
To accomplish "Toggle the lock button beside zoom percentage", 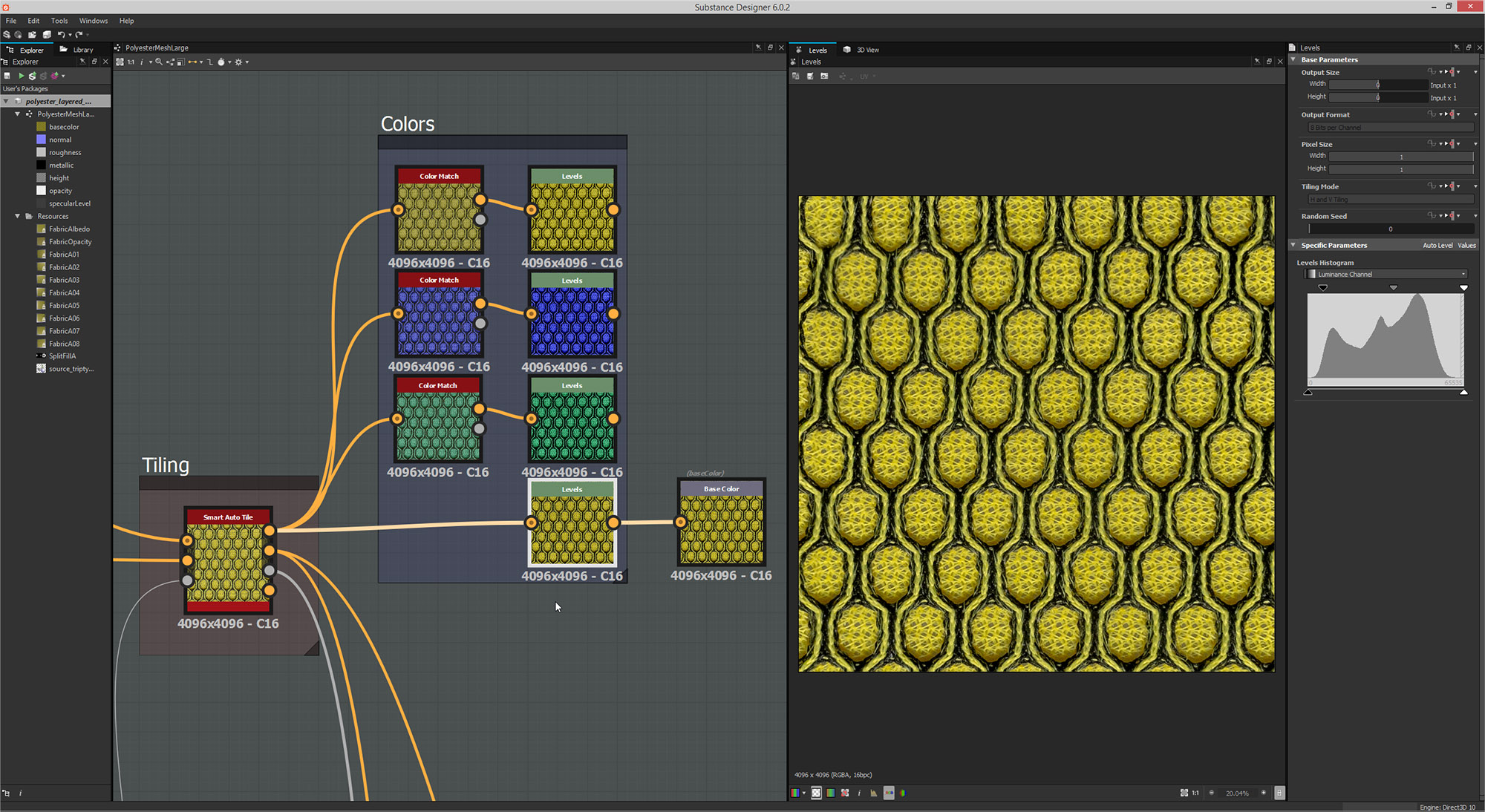I will pyautogui.click(x=1279, y=793).
